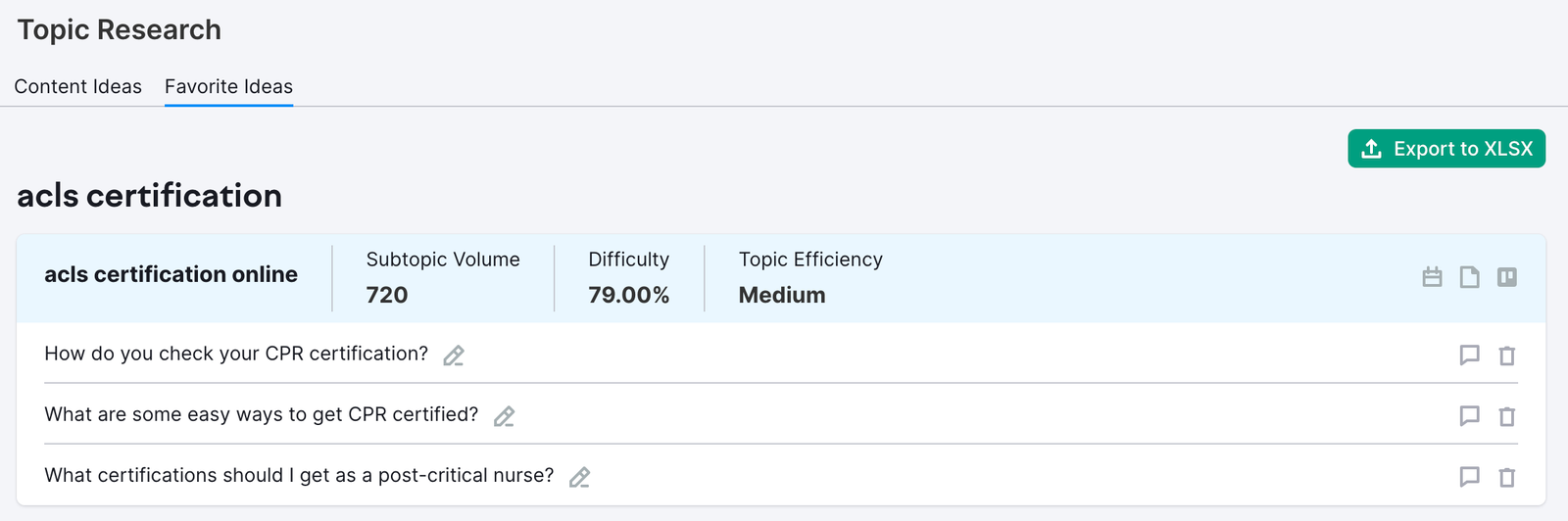Select the Favorite Ideas tab
Viewport: 1568px width, 521px height.
click(228, 86)
